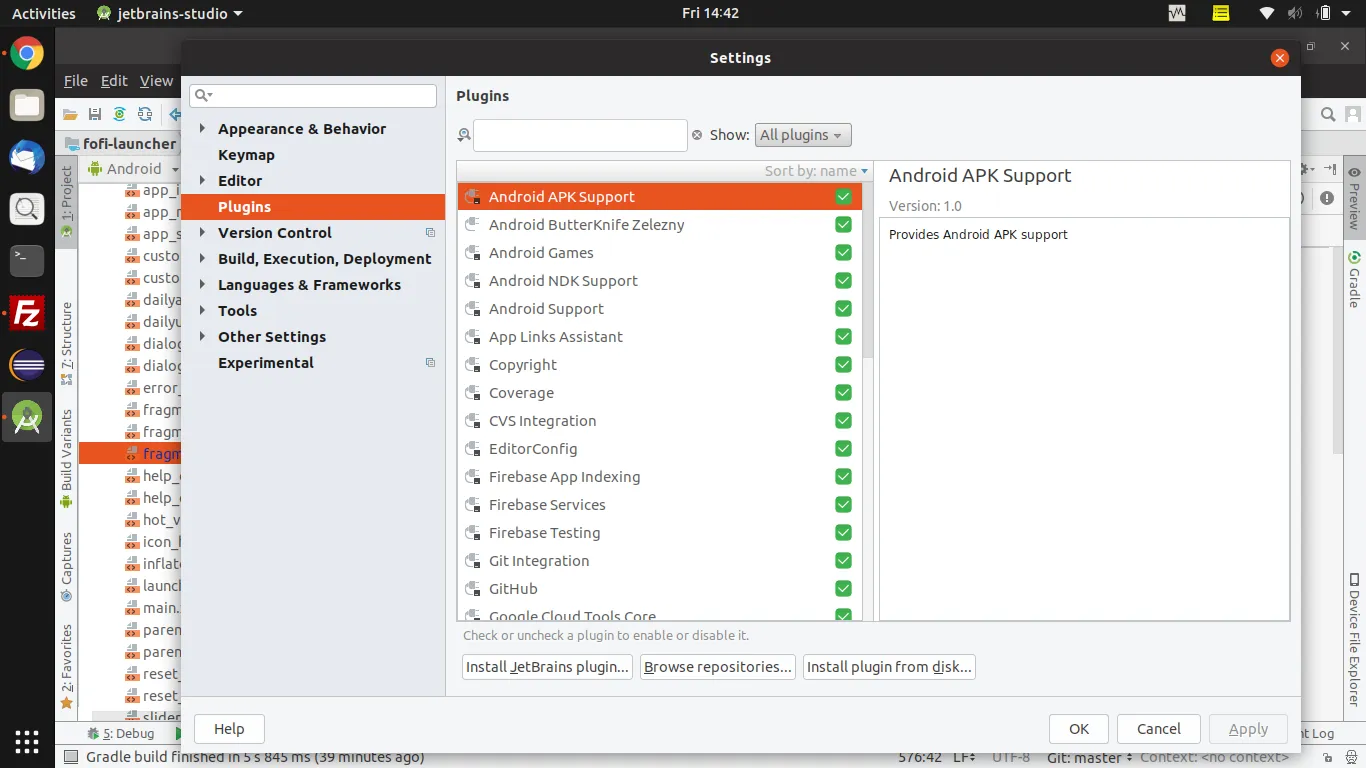Click the Android Games plugin icon
The image size is (1366, 768).
473,253
